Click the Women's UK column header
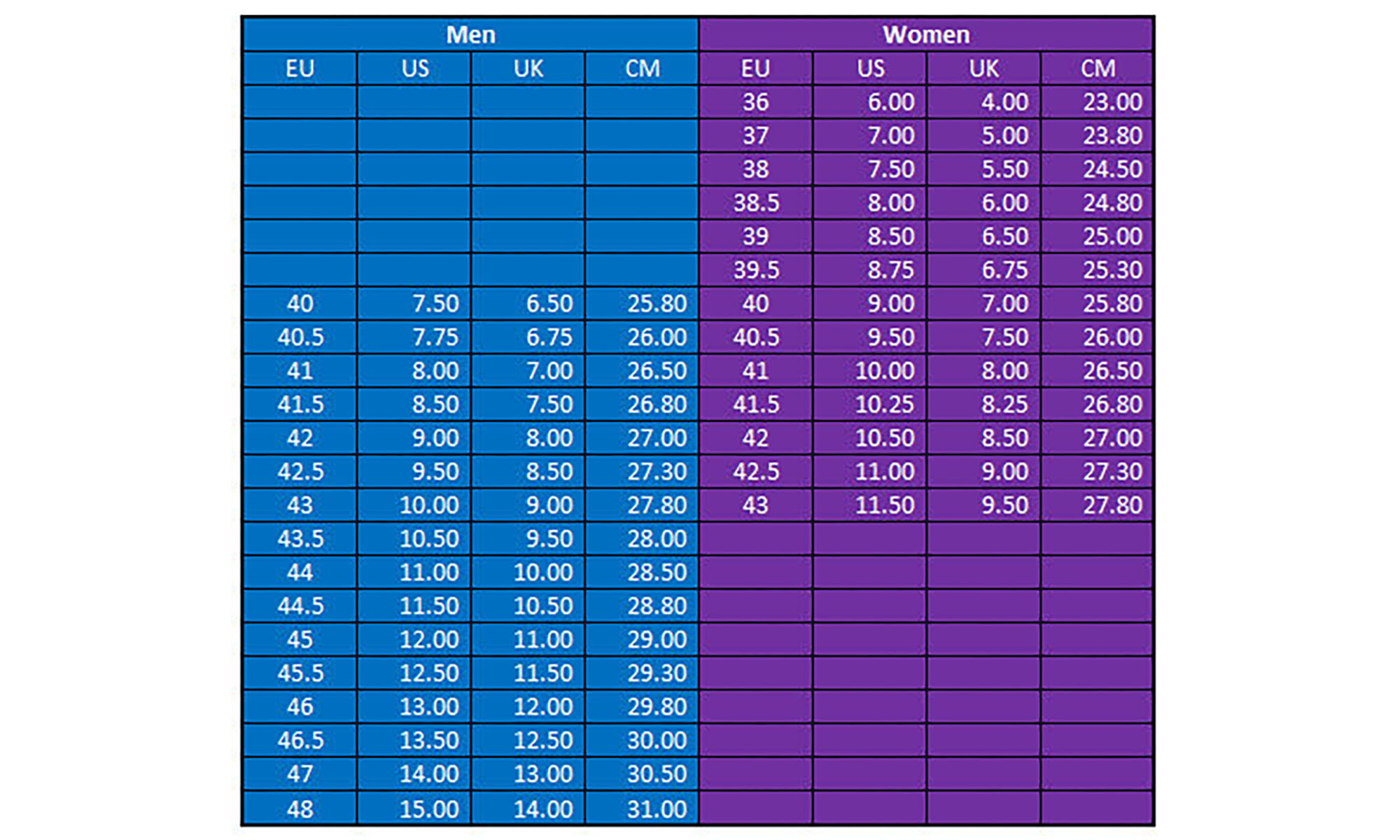 (x=983, y=69)
